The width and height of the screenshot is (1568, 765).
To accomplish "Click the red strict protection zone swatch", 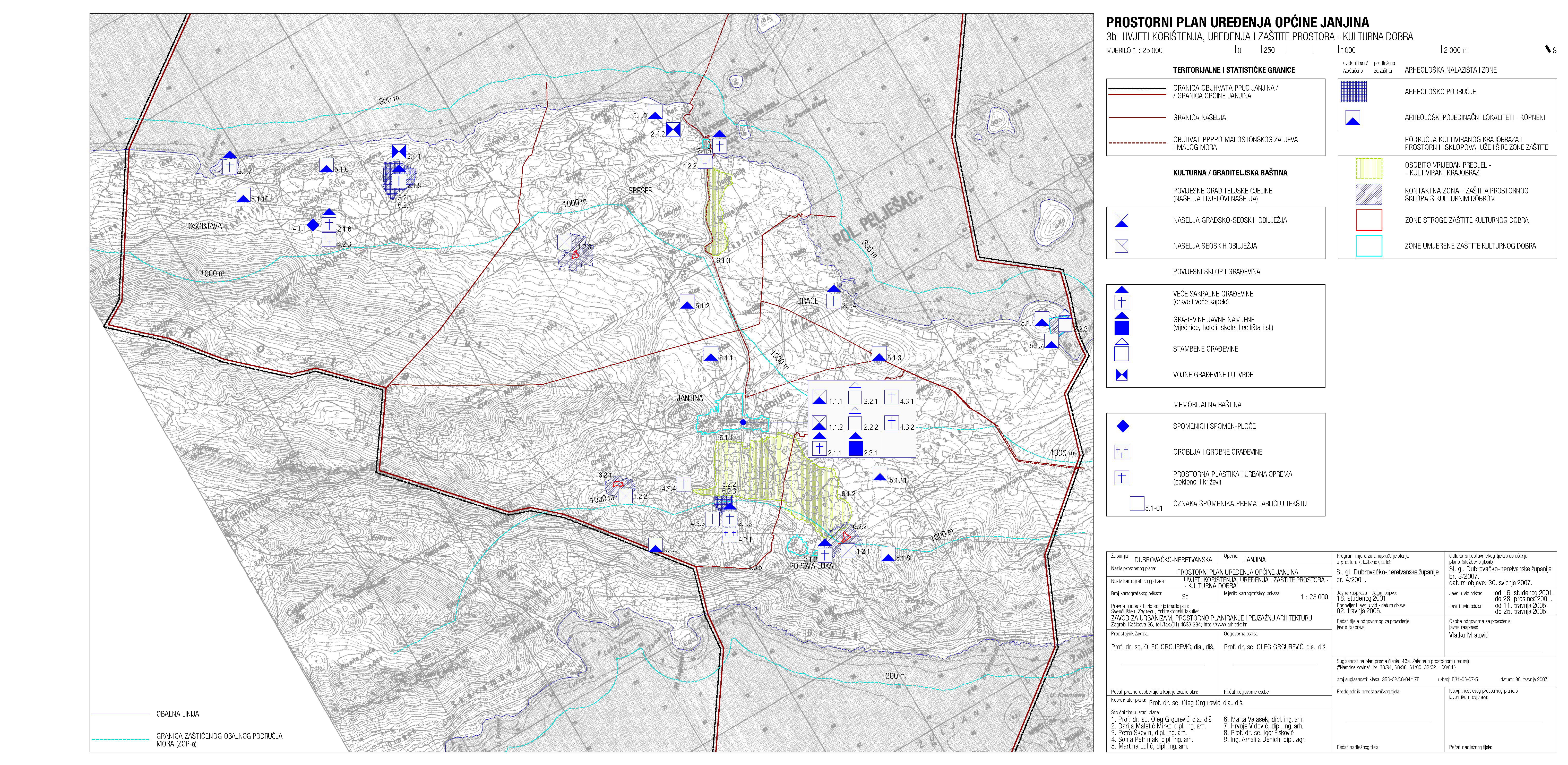I will 1369,220.
